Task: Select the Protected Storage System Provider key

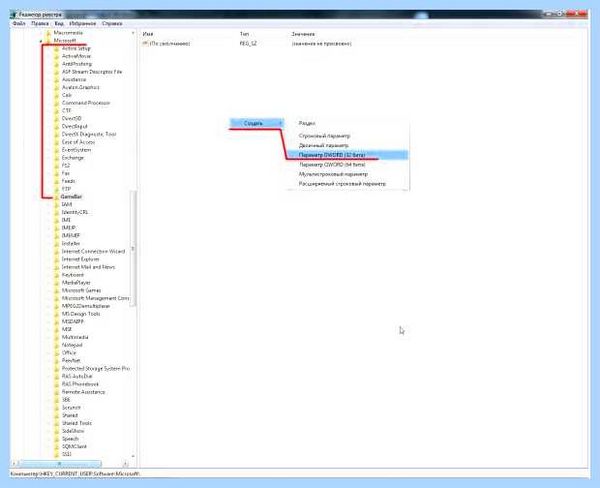Action: (96, 369)
